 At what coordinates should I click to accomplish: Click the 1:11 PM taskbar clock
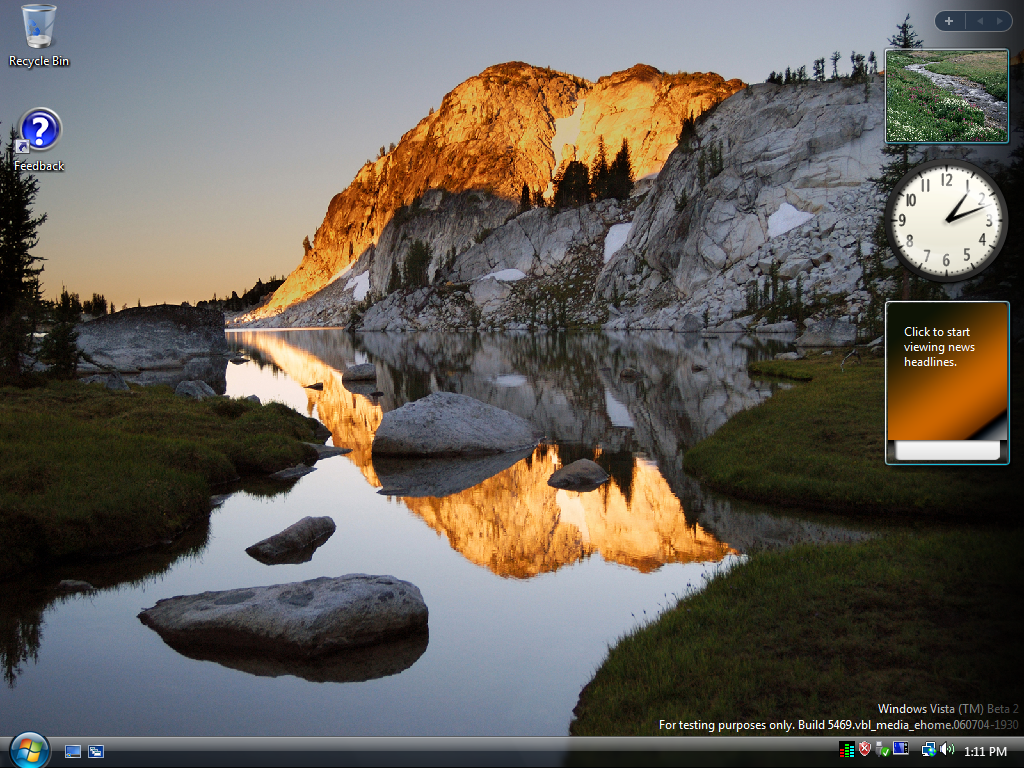coord(985,752)
